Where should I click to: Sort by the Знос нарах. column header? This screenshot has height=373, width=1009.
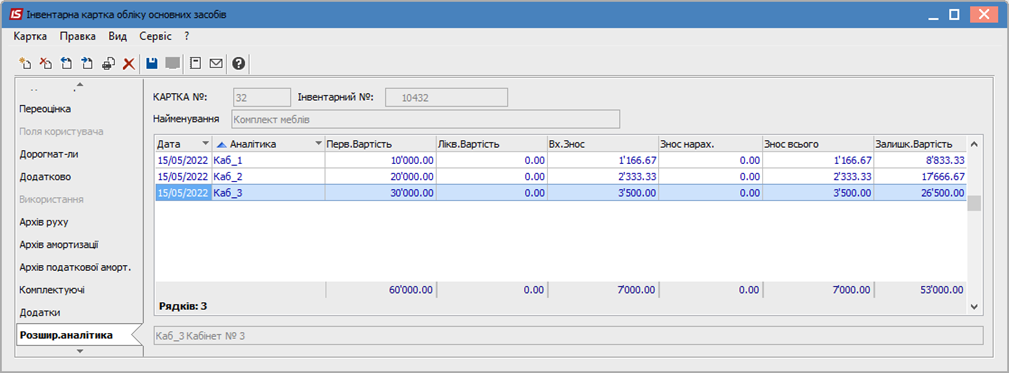point(710,144)
